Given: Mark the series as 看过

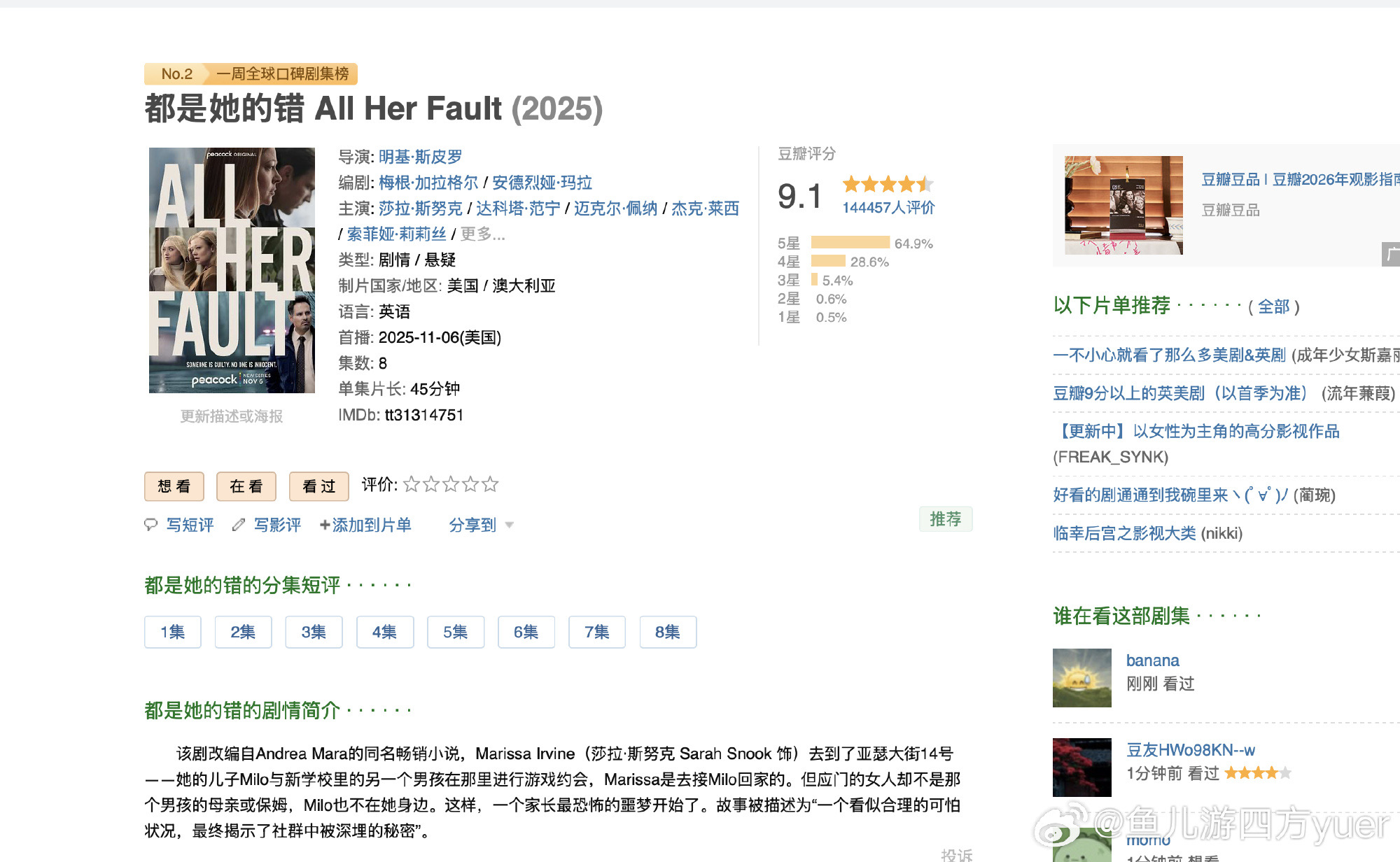Looking at the screenshot, I should pos(319,486).
